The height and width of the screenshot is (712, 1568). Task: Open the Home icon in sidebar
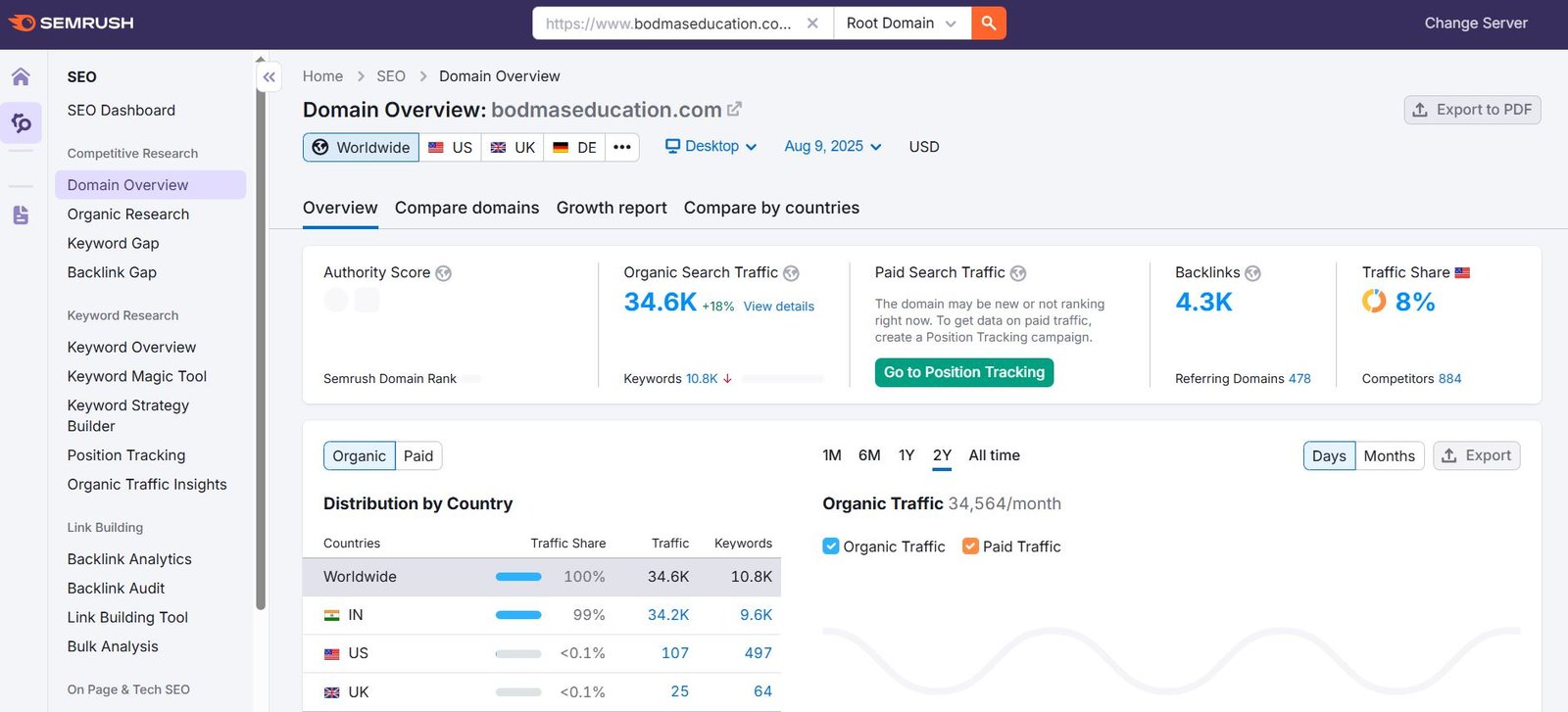21,76
